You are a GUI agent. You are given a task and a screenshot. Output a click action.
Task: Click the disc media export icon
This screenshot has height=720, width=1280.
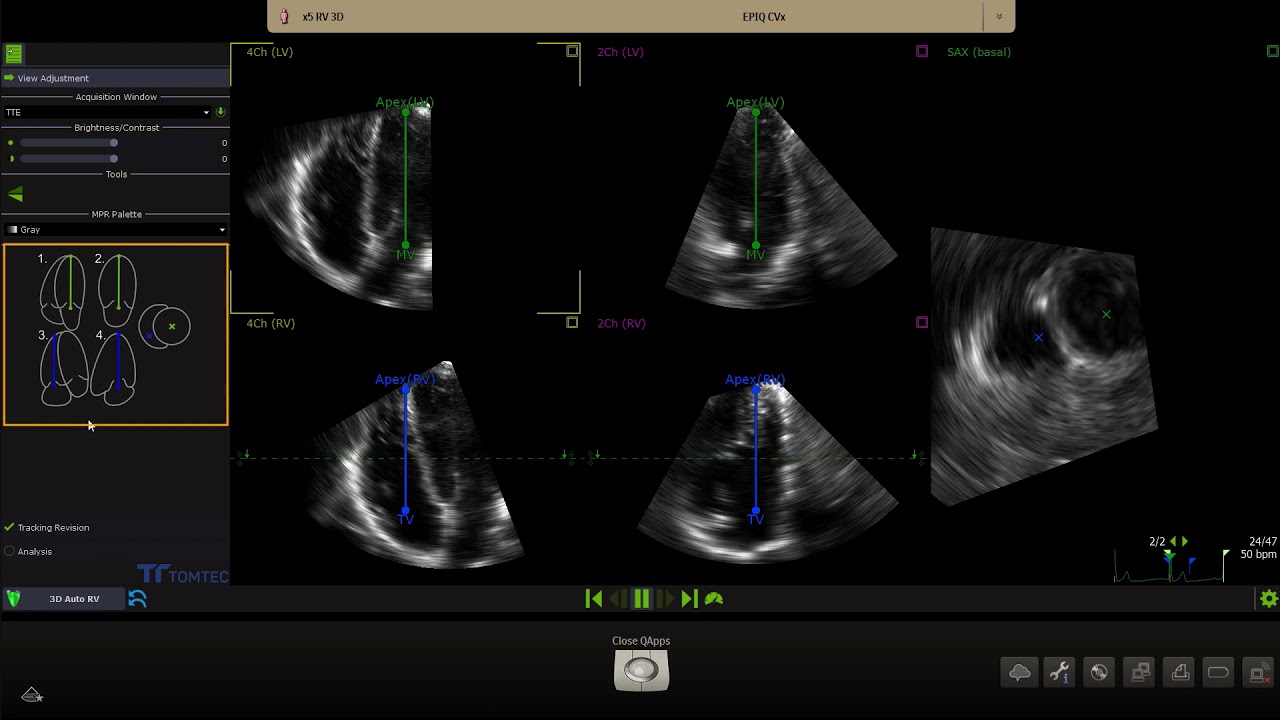pyautogui.click(x=1099, y=673)
